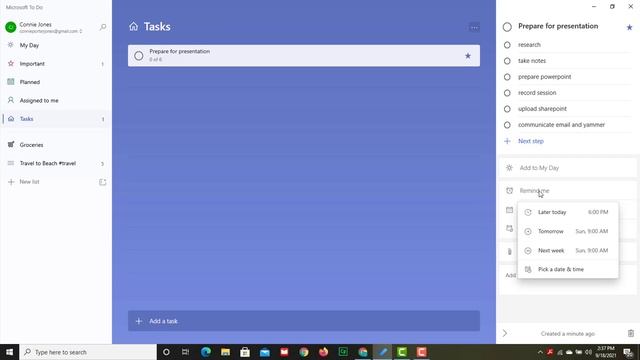The width and height of the screenshot is (640, 360).
Task: Click the due date calendar icon
Action: click(x=509, y=210)
